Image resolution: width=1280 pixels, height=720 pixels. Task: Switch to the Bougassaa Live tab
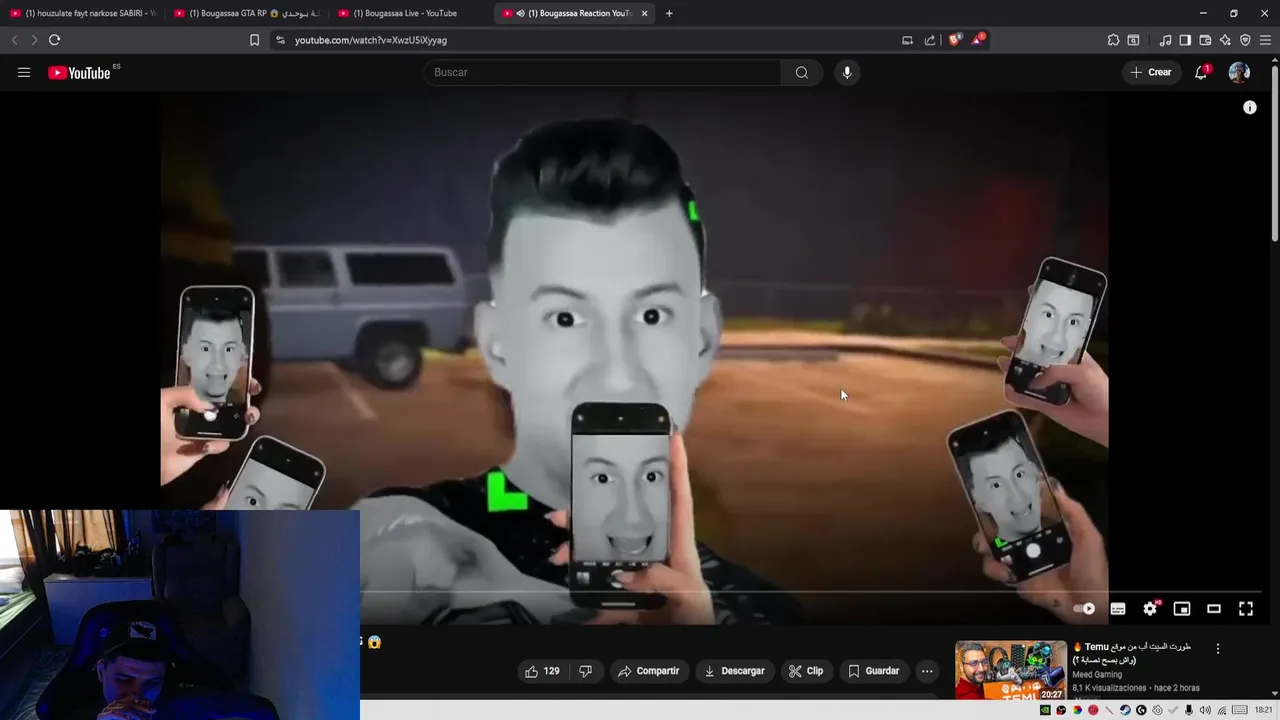[410, 13]
